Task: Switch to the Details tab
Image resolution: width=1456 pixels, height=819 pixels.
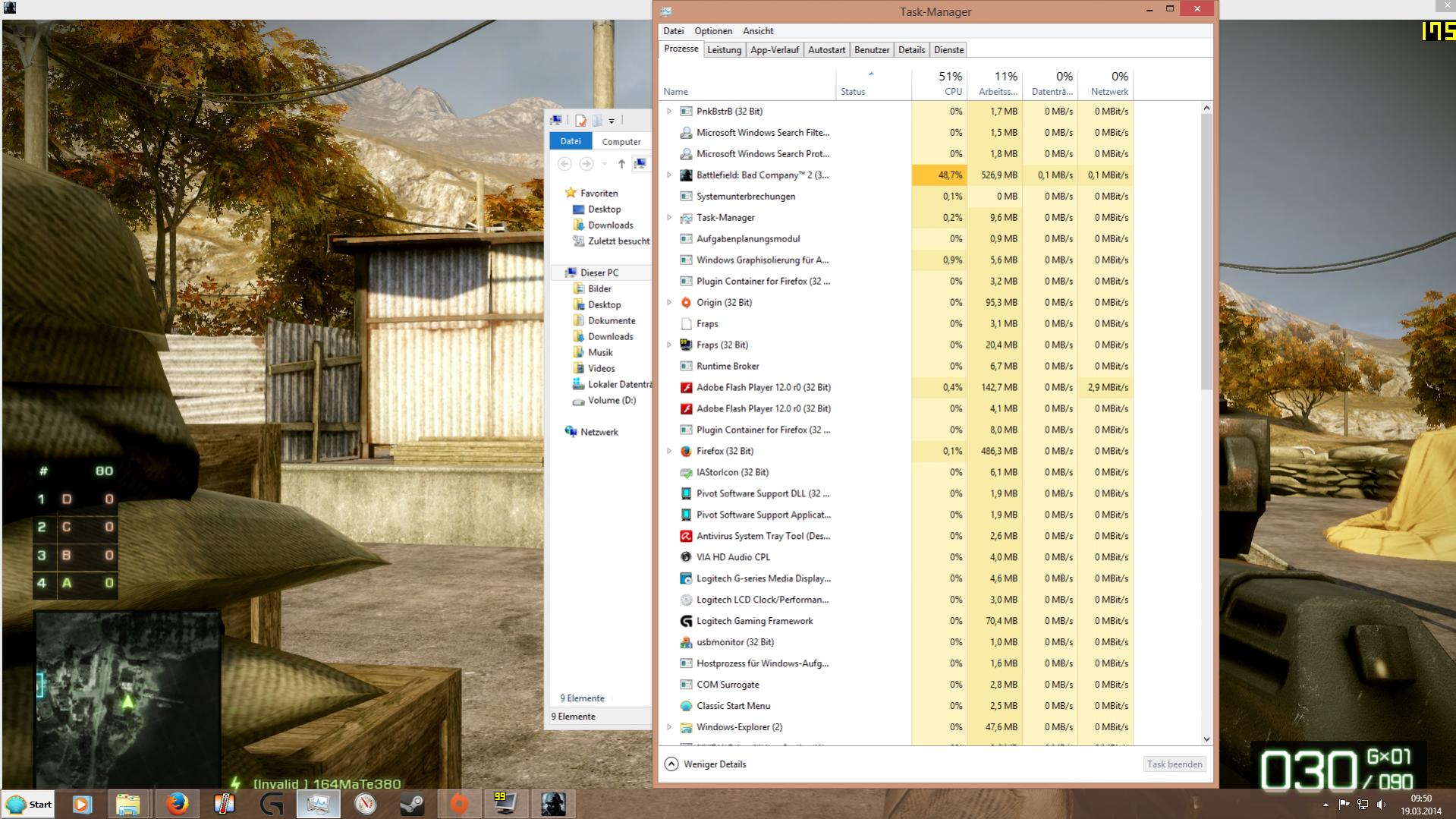Action: [911, 50]
